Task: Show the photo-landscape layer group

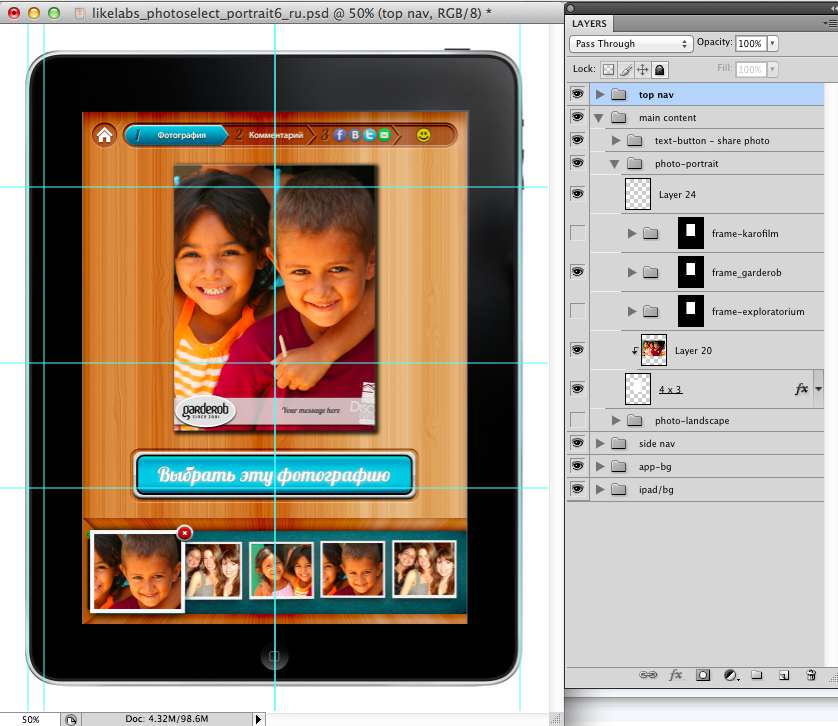Action: coord(577,420)
